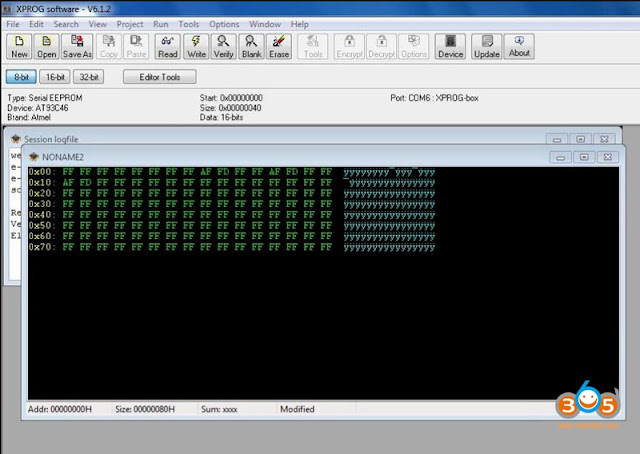Screen dimensions: 640x454
Task: Click the Sum: xxxx status field
Action: [219, 409]
